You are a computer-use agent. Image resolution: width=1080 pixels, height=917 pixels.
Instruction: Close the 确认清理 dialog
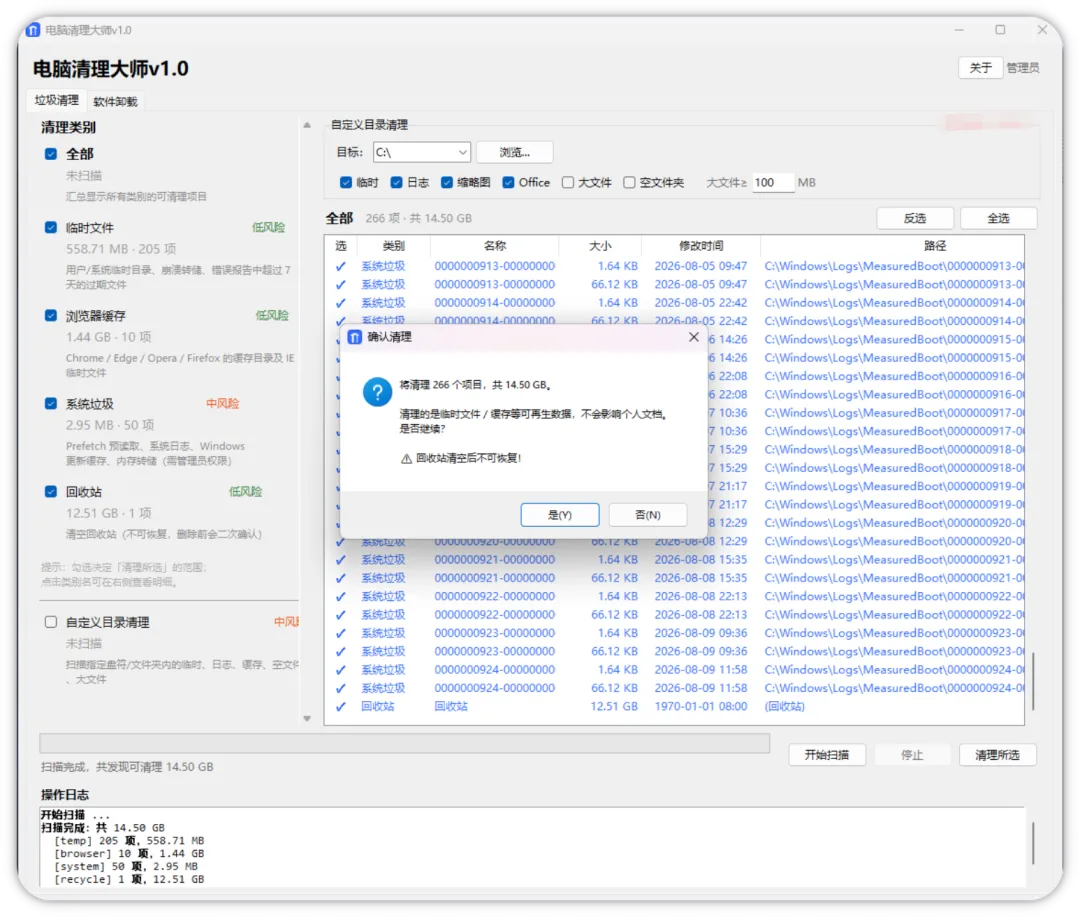pyautogui.click(x=694, y=337)
